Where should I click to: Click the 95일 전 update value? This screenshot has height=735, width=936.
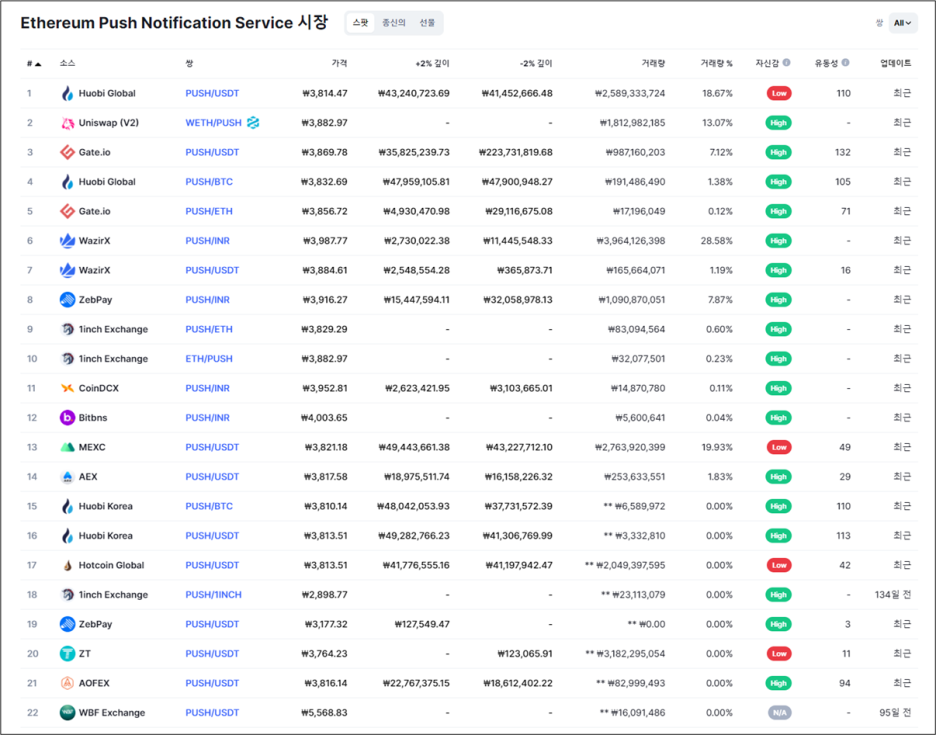(895, 713)
